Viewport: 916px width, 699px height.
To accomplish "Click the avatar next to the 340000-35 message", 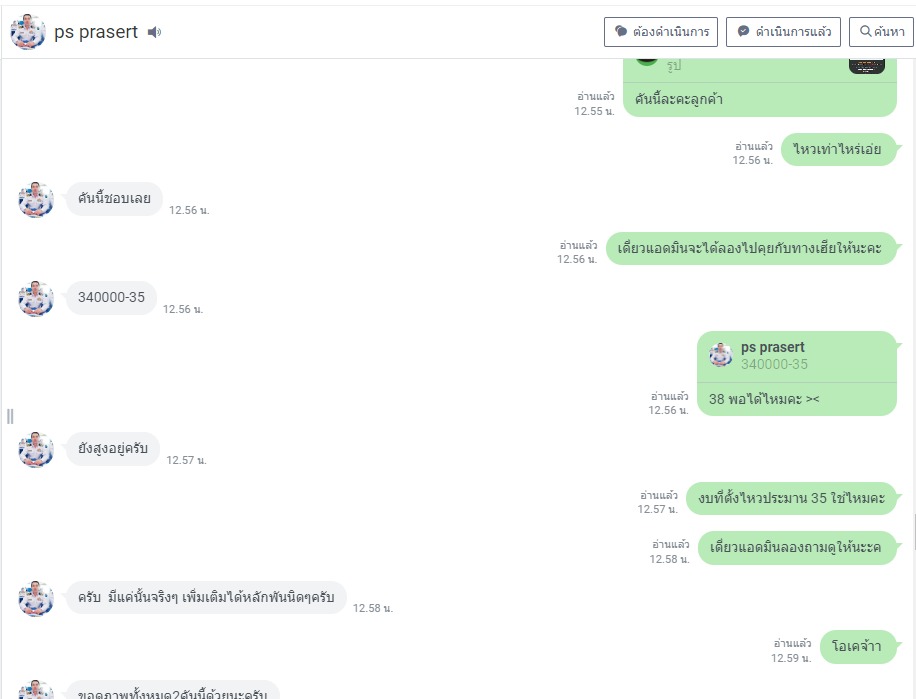I will (x=36, y=298).
